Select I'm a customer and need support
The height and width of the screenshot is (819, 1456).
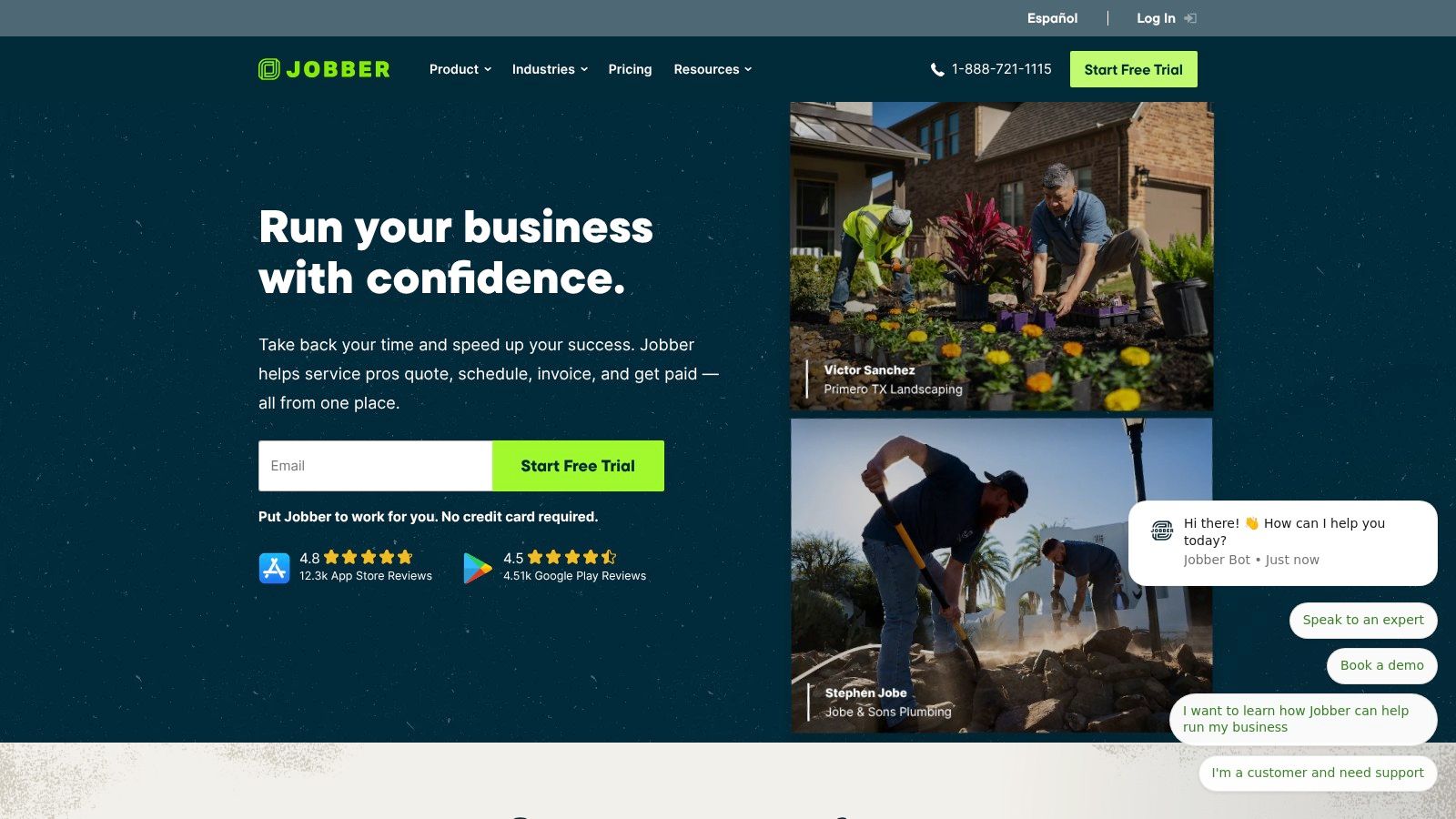pyautogui.click(x=1318, y=773)
